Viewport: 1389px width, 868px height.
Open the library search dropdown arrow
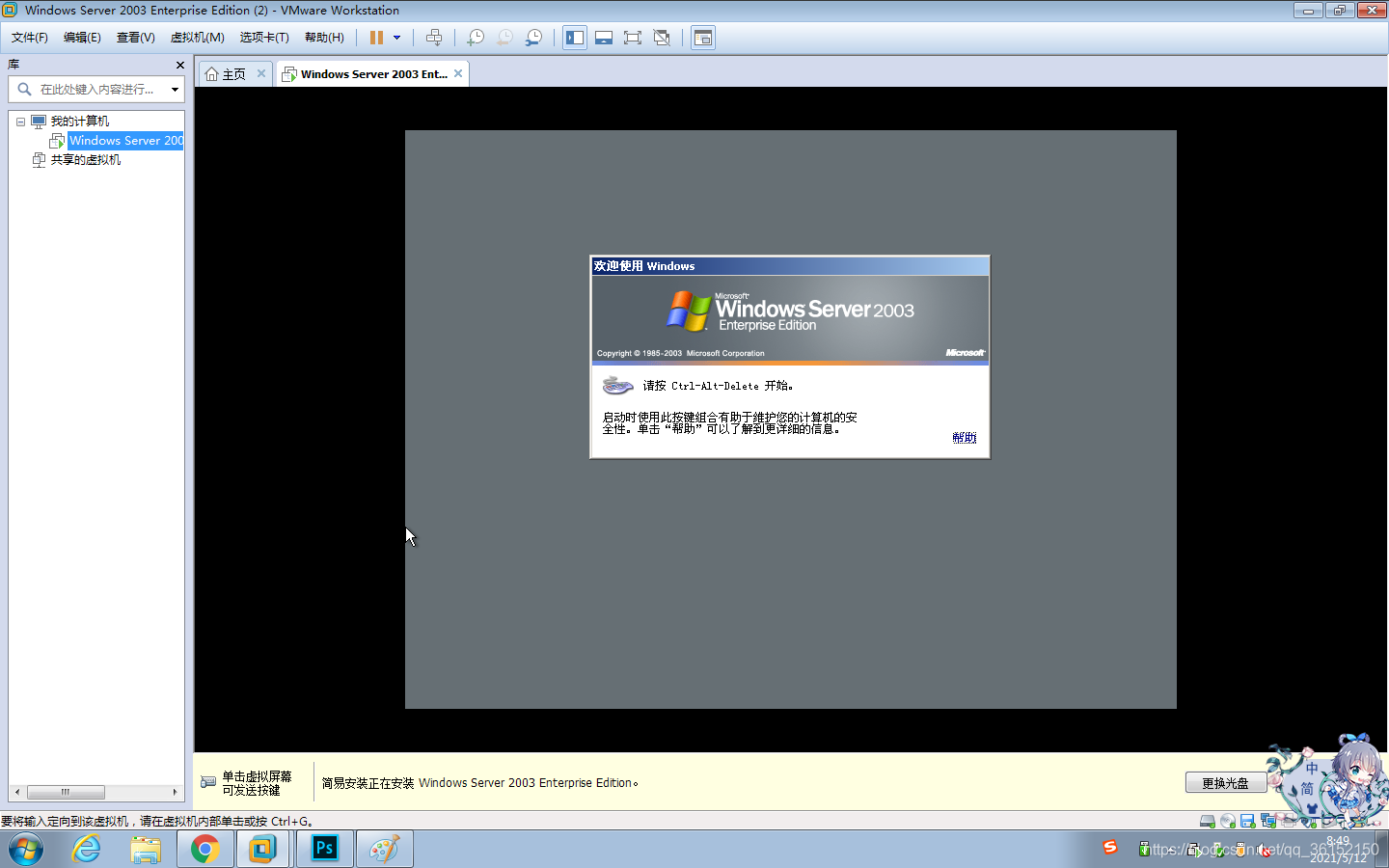[x=175, y=89]
